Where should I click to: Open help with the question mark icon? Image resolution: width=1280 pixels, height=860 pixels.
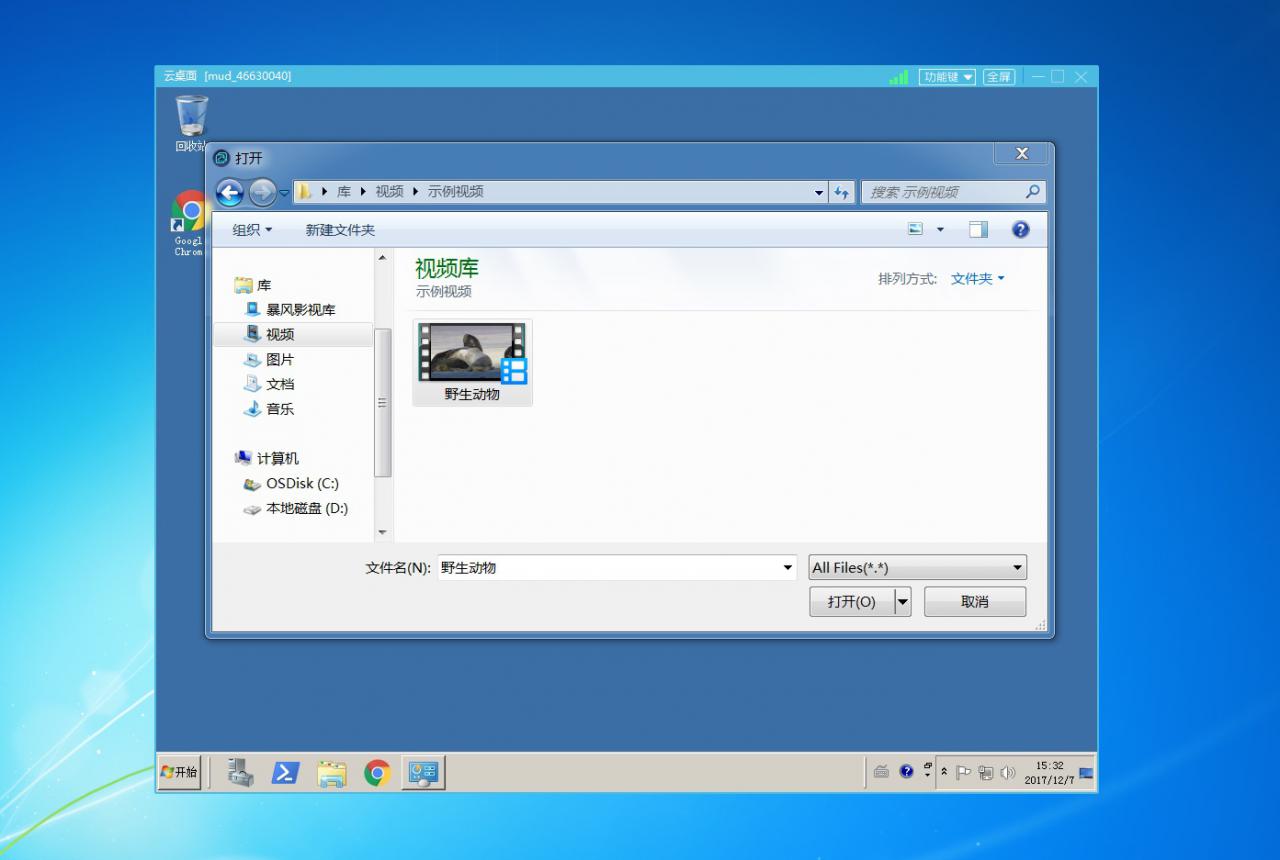coord(1020,229)
